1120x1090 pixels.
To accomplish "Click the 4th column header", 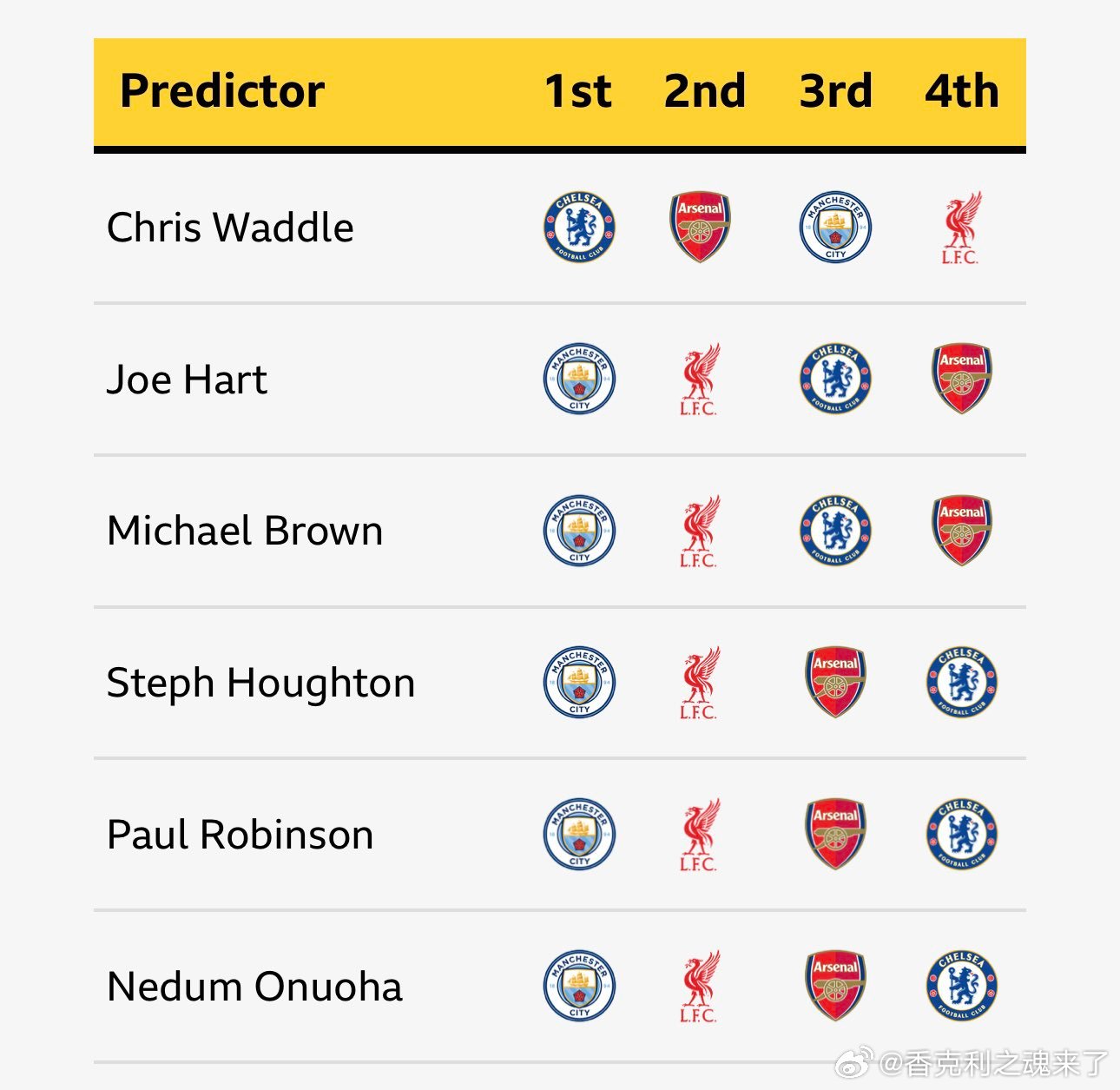I will pyautogui.click(x=962, y=91).
